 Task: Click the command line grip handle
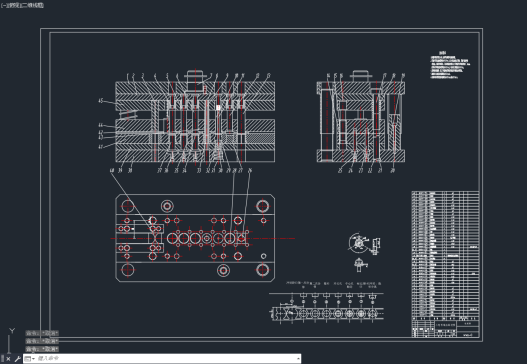coord(3,359)
